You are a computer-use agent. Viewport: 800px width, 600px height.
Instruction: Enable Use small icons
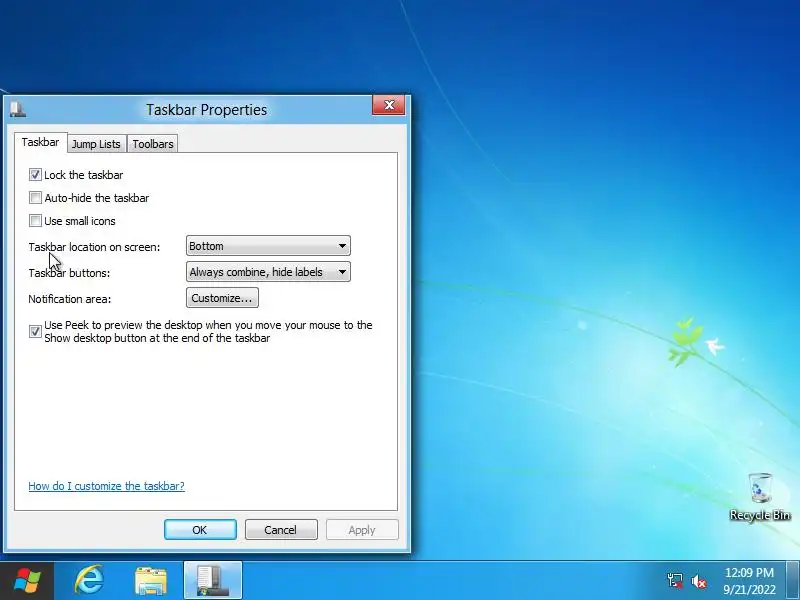(x=35, y=221)
